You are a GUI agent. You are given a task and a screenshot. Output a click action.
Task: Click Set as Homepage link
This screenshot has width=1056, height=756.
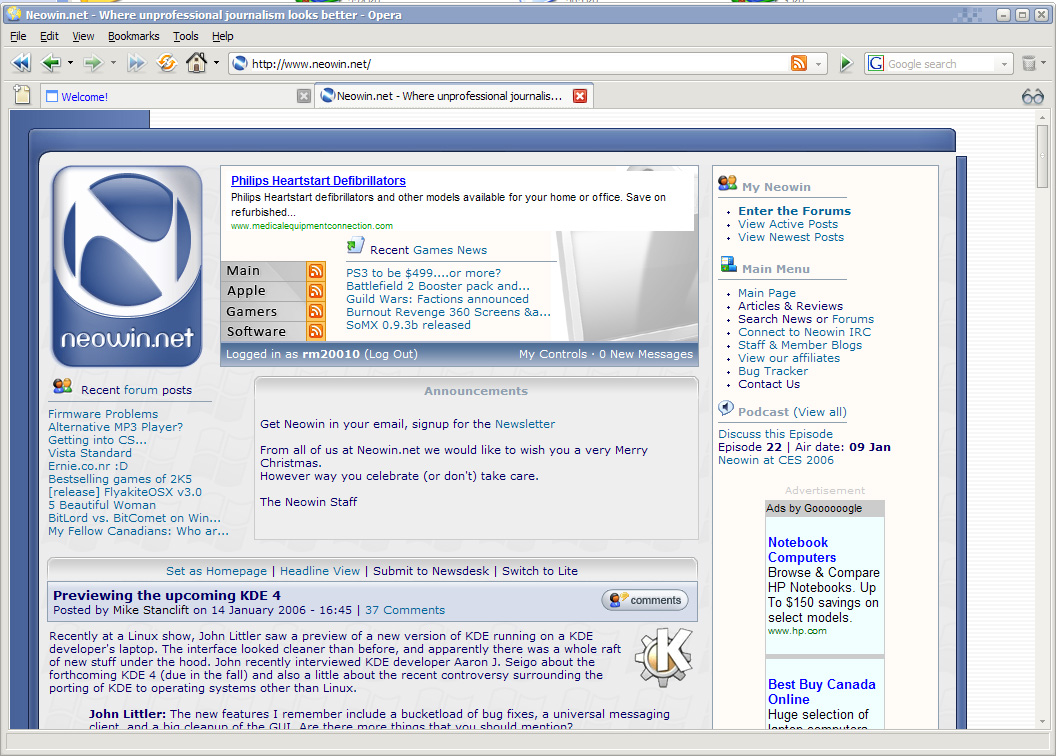click(x=216, y=571)
